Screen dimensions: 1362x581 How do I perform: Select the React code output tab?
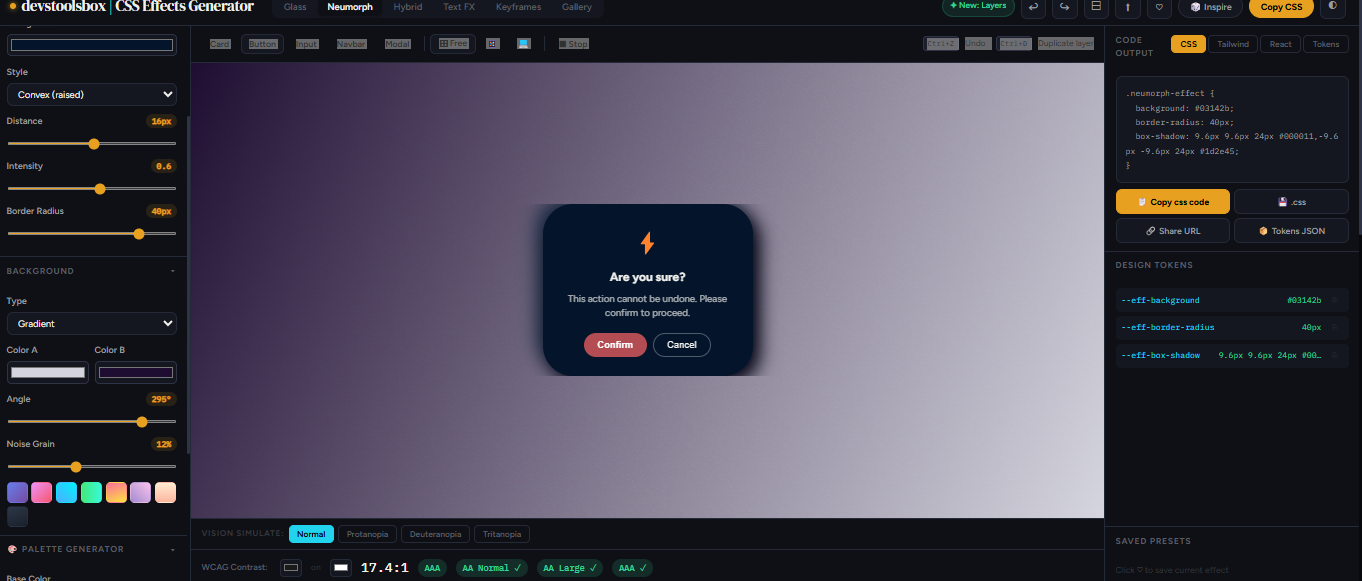[x=1281, y=44]
